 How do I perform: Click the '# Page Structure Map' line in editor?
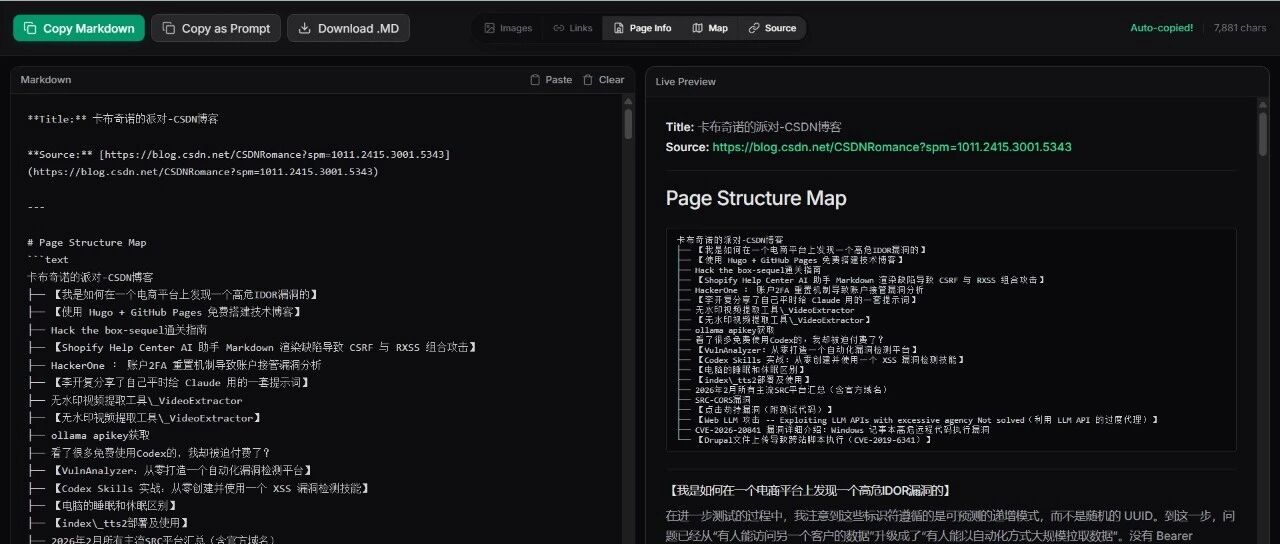click(87, 242)
